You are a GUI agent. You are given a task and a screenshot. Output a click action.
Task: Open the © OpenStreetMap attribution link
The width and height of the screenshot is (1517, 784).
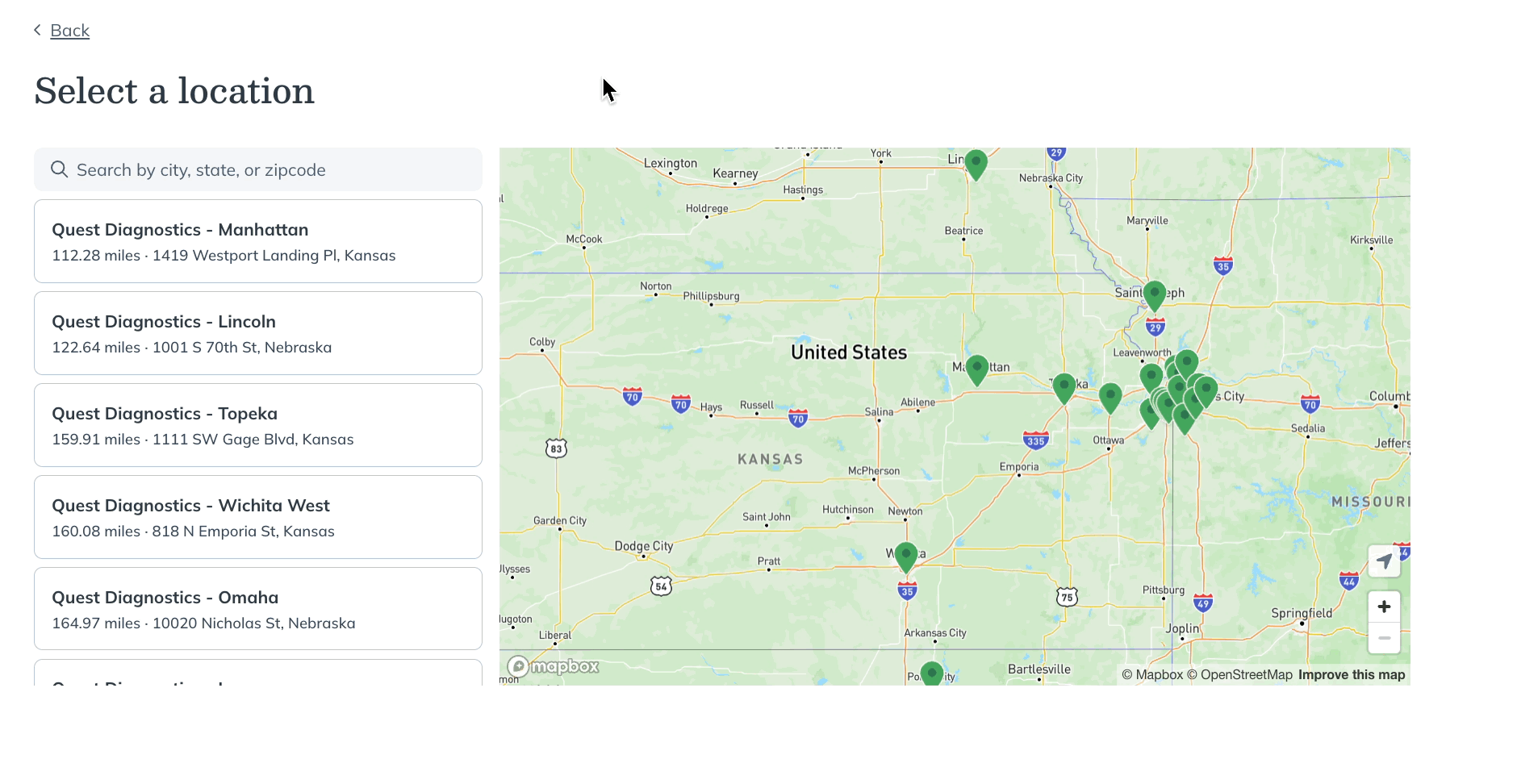tap(1239, 675)
